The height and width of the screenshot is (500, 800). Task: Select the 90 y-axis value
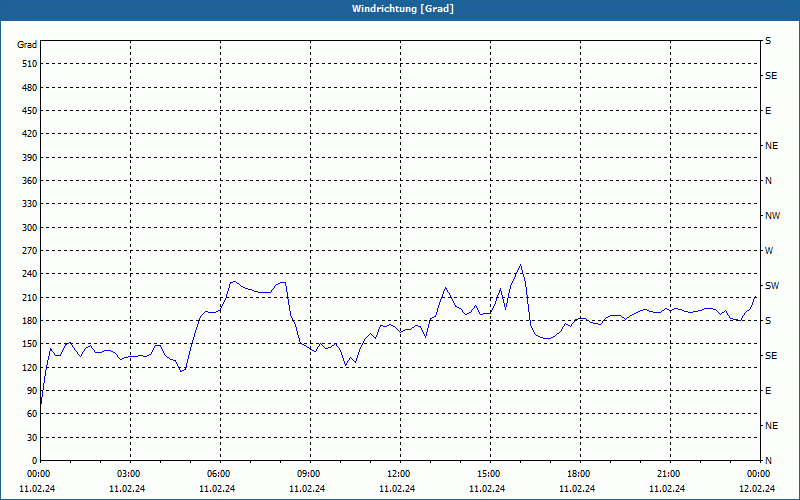[x=33, y=391]
